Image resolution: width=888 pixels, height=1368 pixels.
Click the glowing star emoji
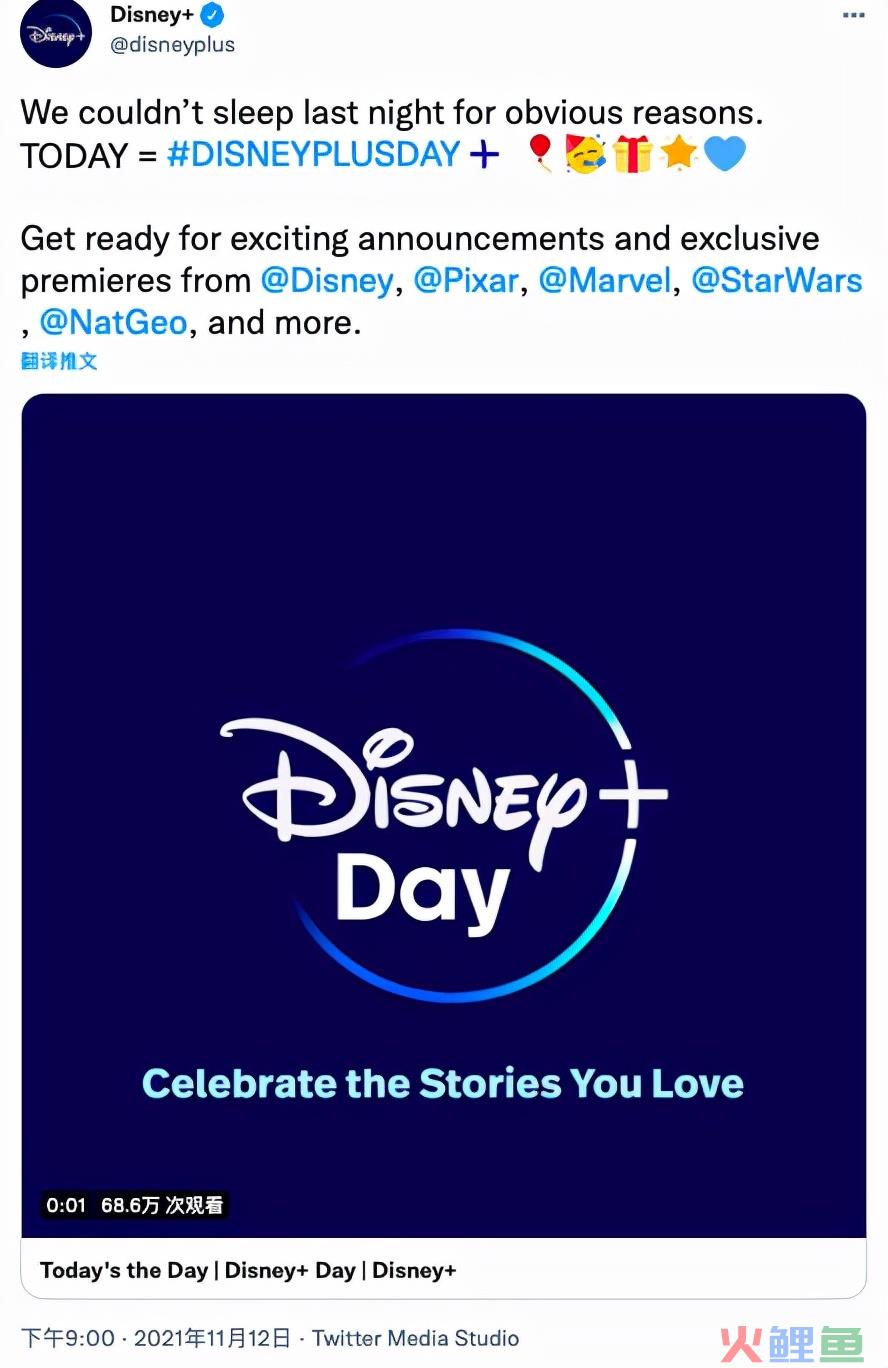click(x=679, y=154)
